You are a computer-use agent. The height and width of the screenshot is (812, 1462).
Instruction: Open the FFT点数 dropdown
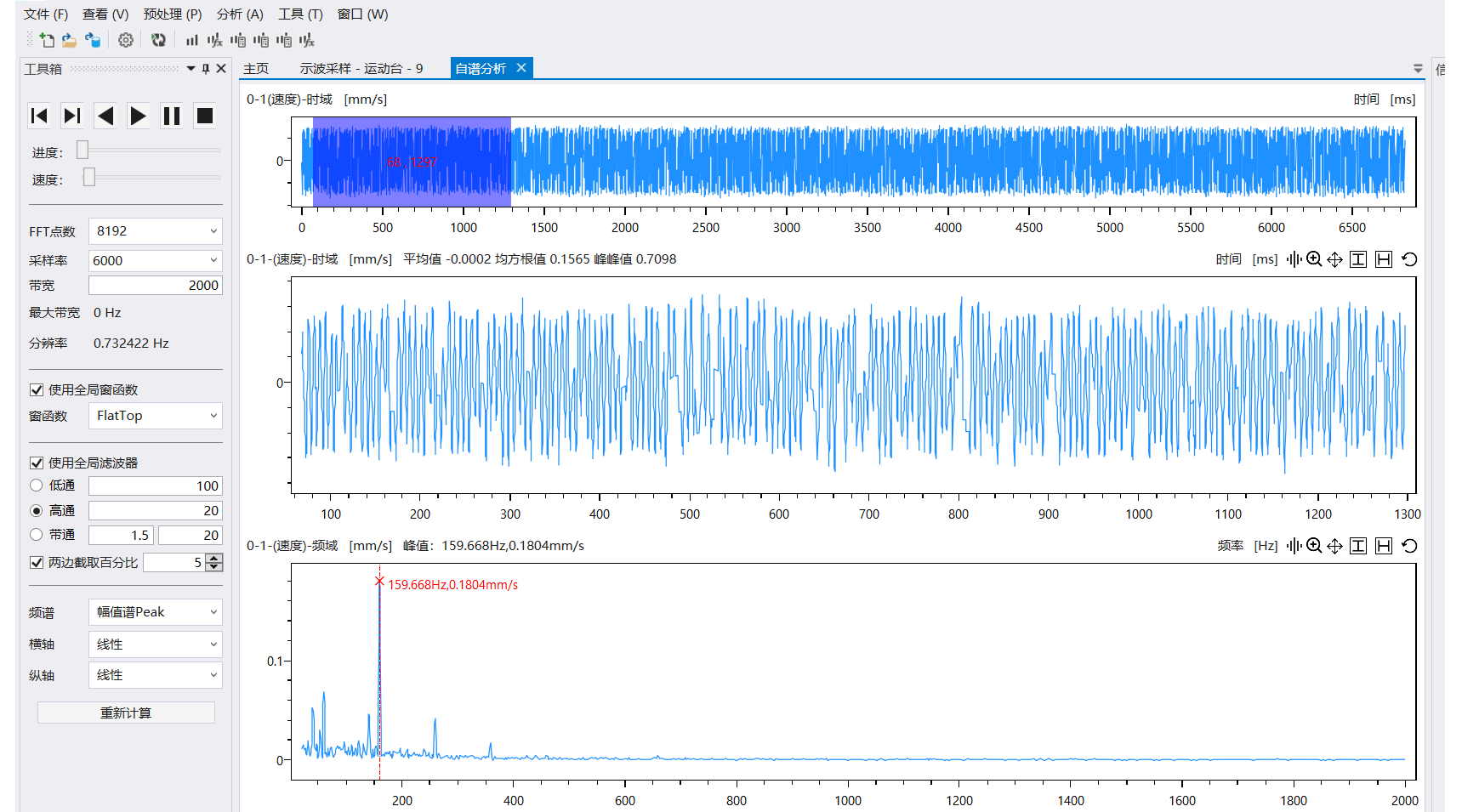point(155,231)
